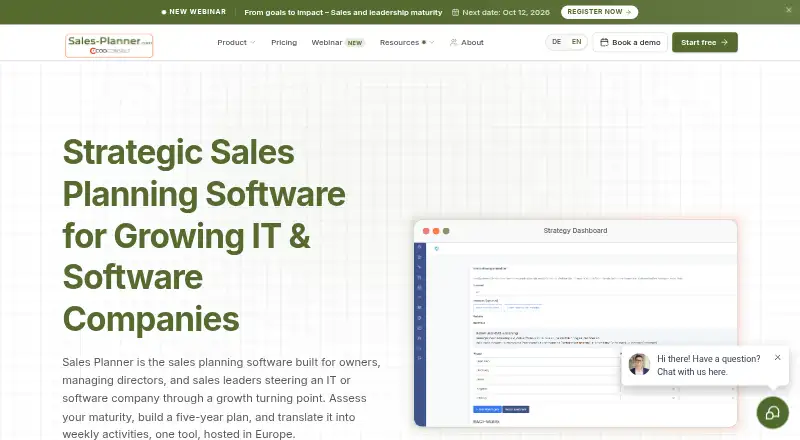Expand the Product dropdown menu
Viewport: 800px width, 440px height.
[236, 42]
